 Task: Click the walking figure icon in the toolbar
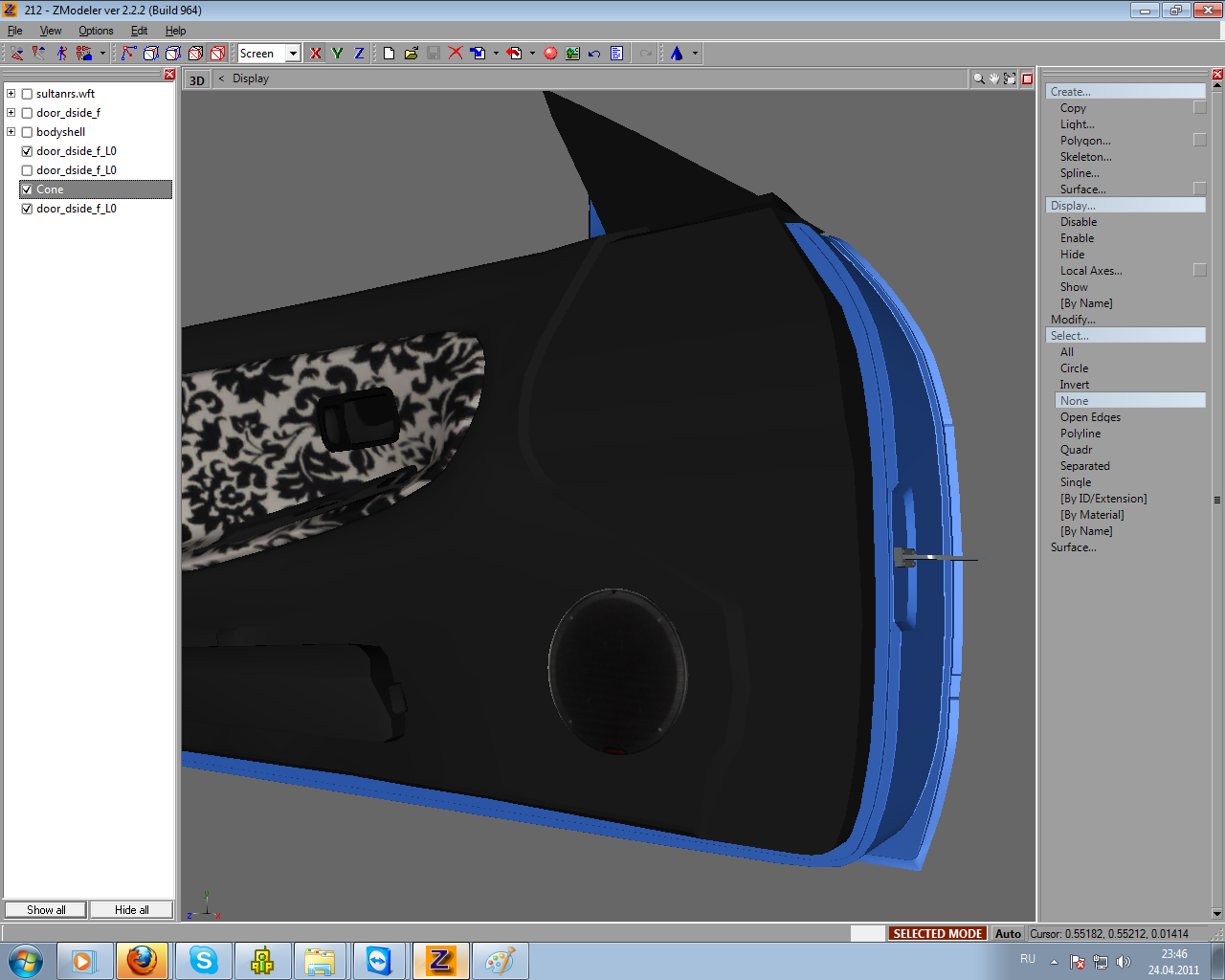click(x=62, y=54)
